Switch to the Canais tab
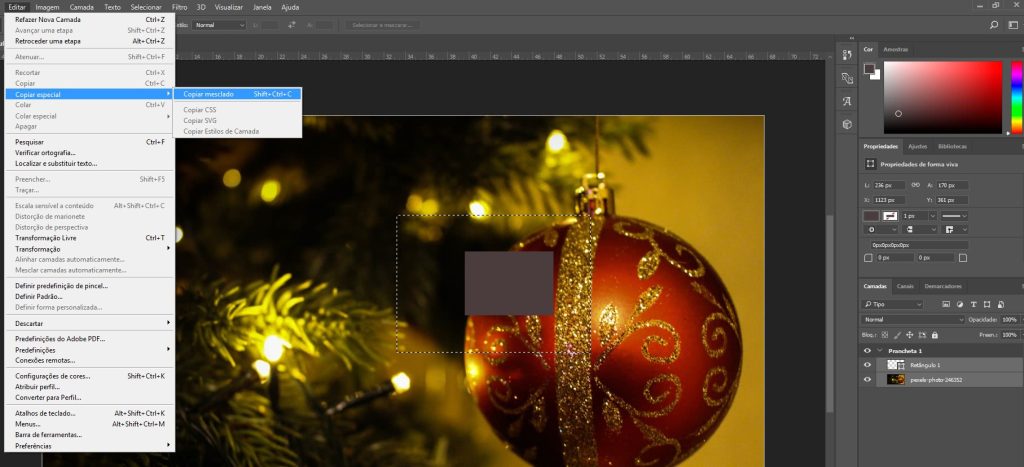1024x467 pixels. (x=905, y=286)
